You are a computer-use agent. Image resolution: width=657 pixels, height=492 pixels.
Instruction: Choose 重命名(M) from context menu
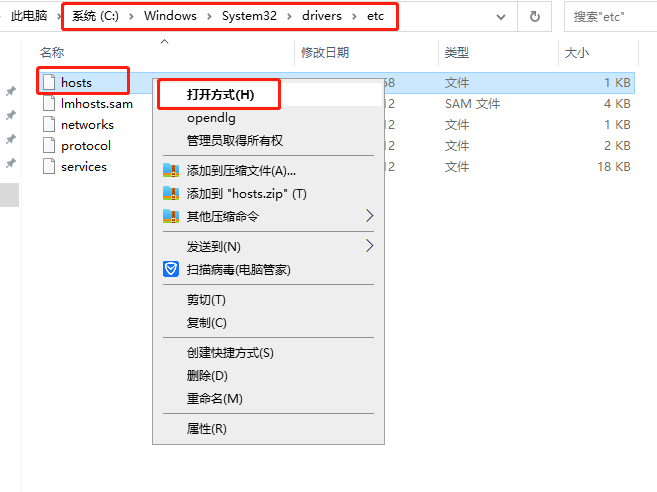click(215, 399)
